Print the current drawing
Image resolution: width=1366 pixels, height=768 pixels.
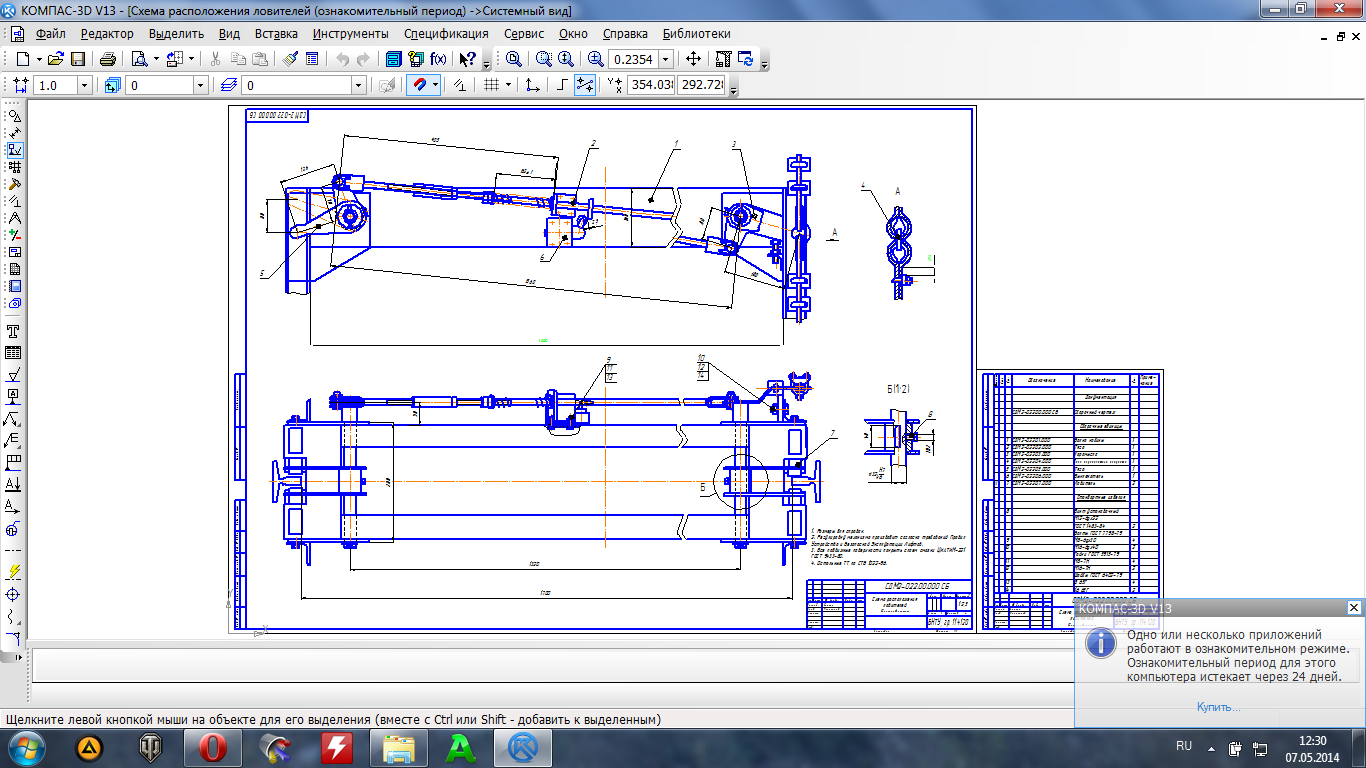coord(108,59)
